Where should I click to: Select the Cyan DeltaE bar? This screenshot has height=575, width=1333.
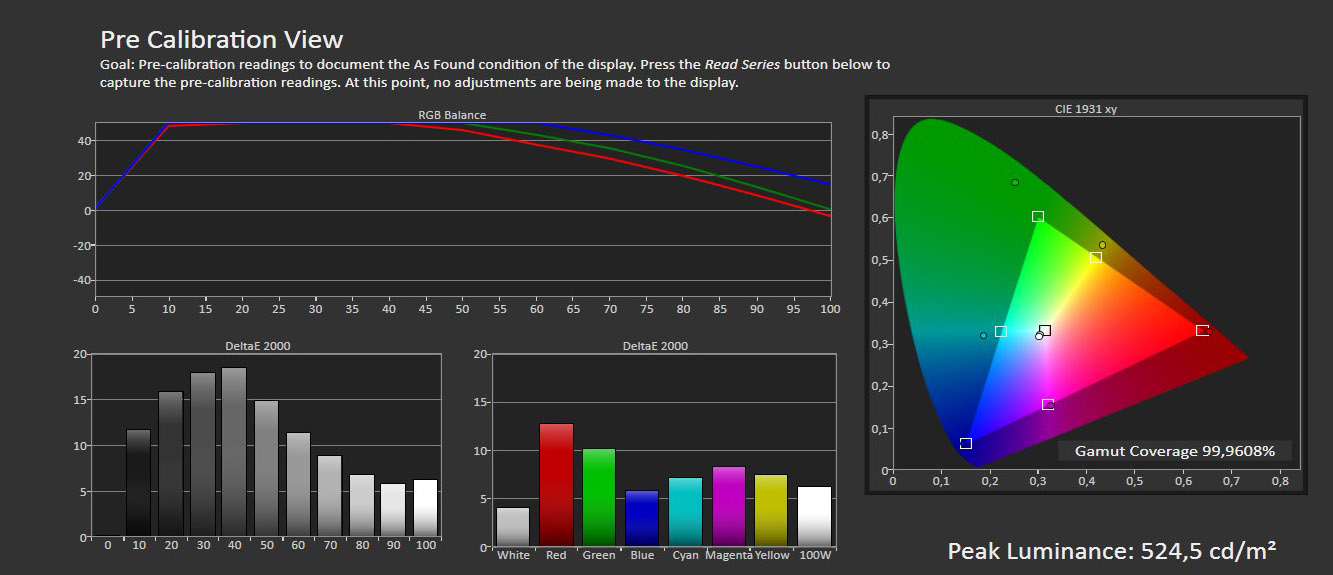tap(685, 511)
